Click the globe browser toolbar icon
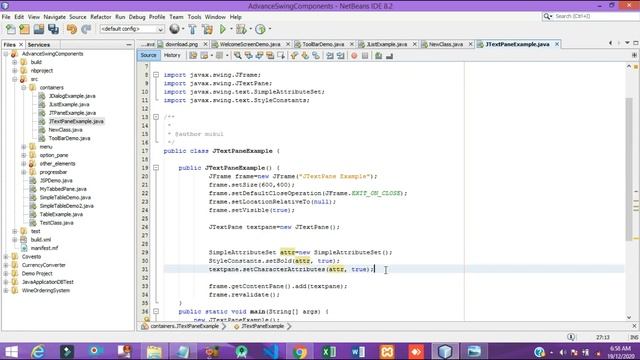The height and width of the screenshot is (360, 640). 174,29
